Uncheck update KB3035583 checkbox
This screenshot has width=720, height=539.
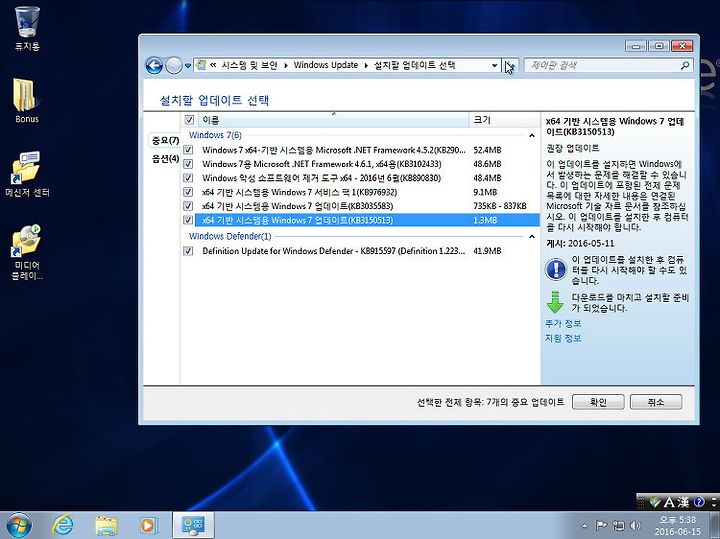tap(188, 206)
